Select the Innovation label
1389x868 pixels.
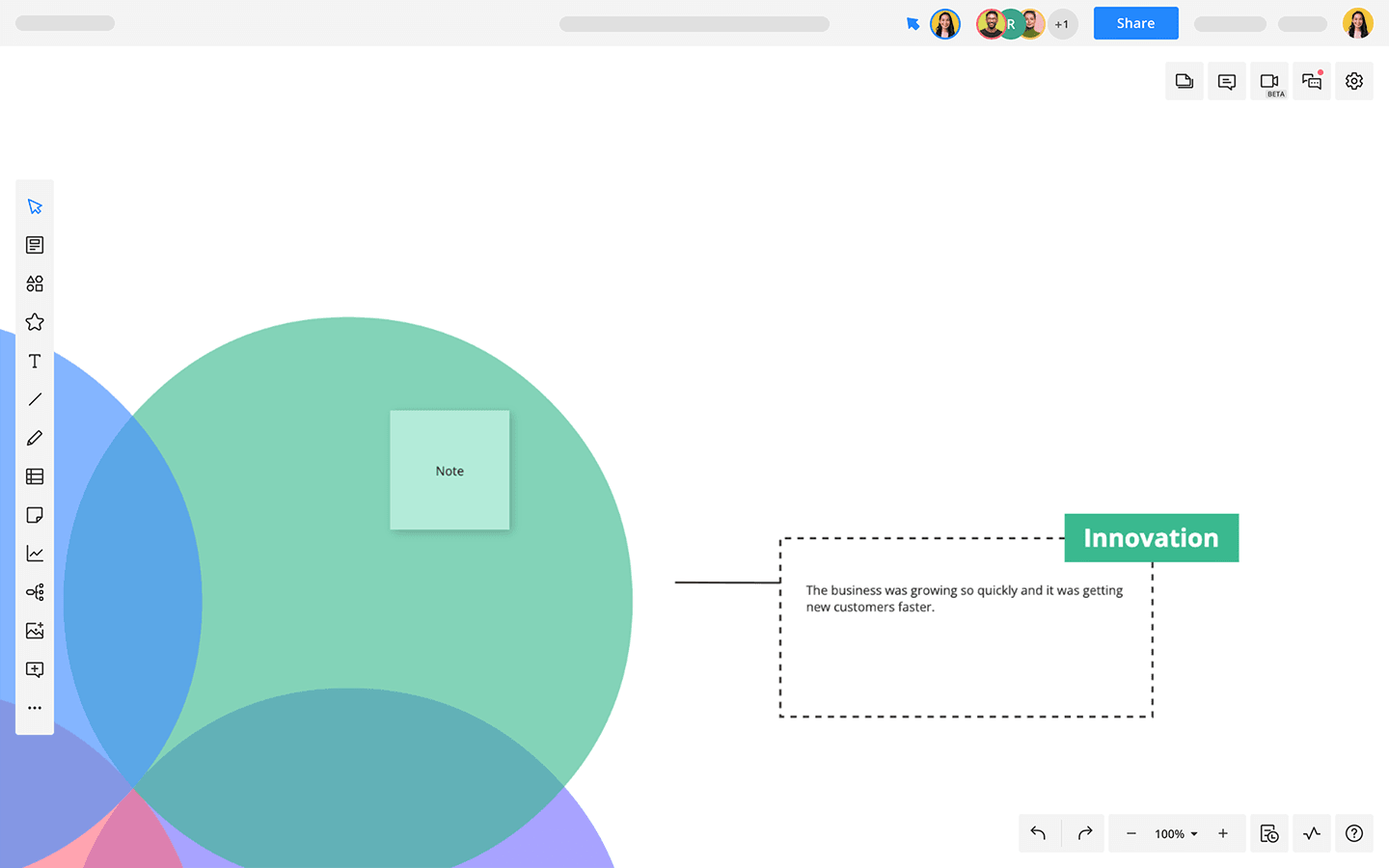1152,538
